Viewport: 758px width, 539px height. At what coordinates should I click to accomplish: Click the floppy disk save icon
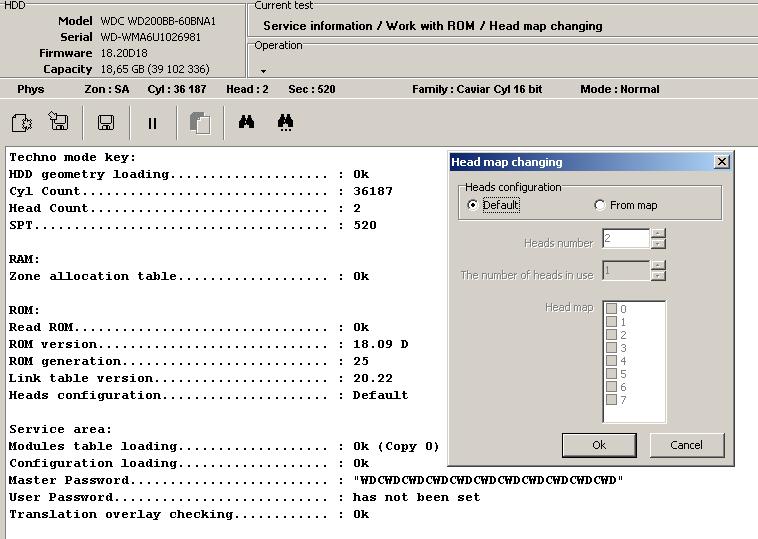coord(106,122)
